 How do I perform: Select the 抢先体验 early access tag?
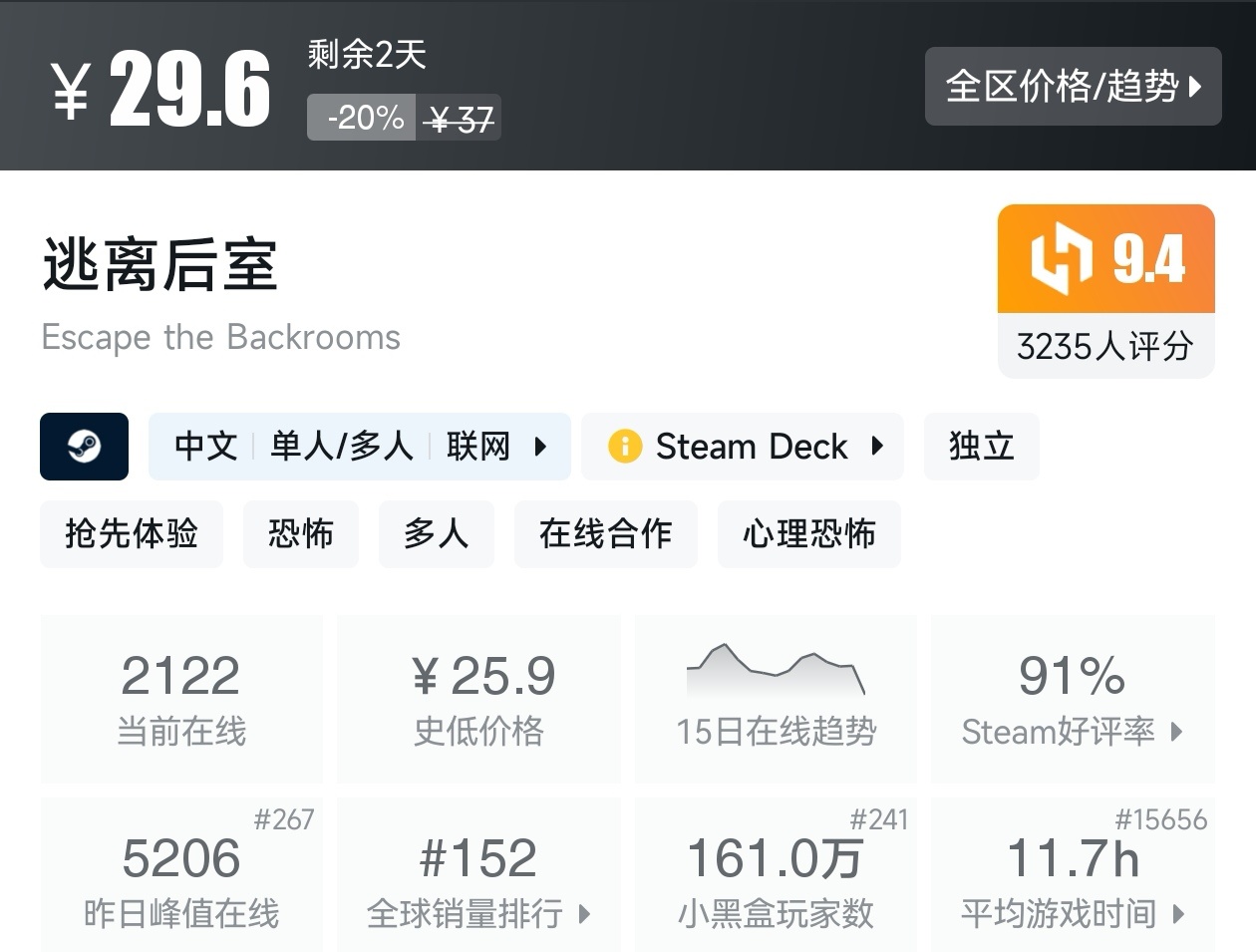coord(132,534)
